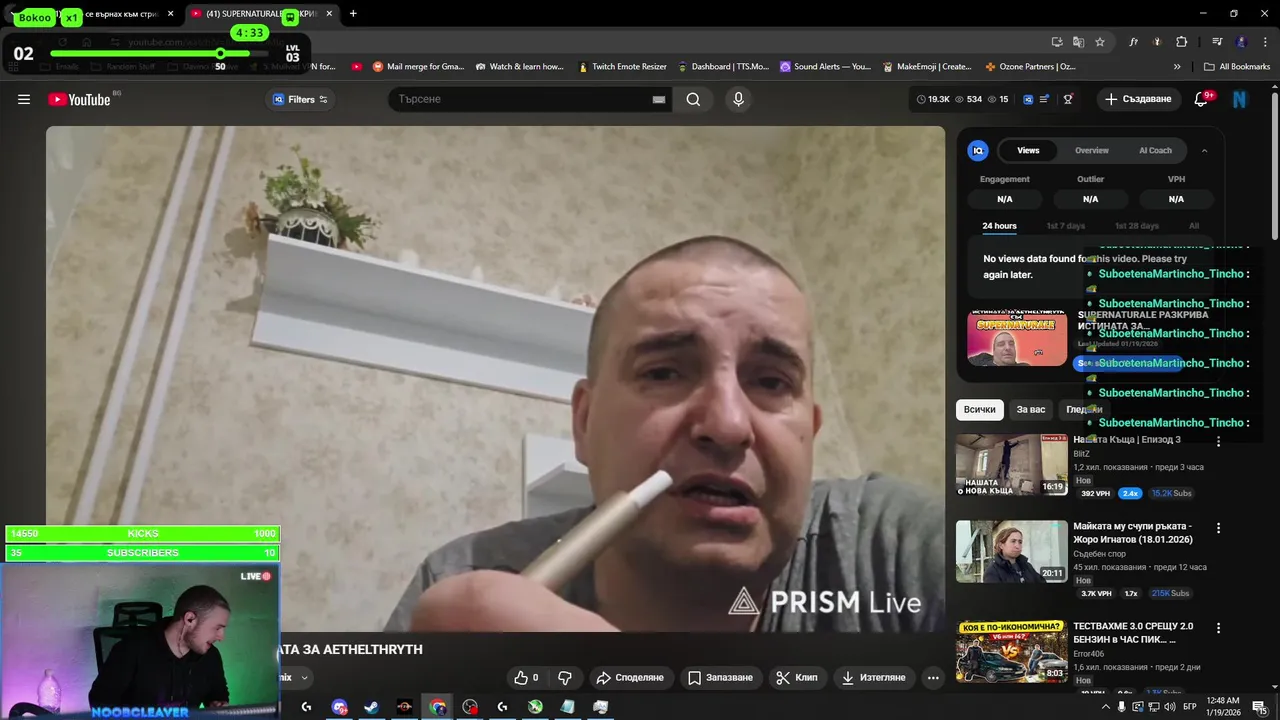Open options for Майката му счупи ръката video

[x=1218, y=528]
